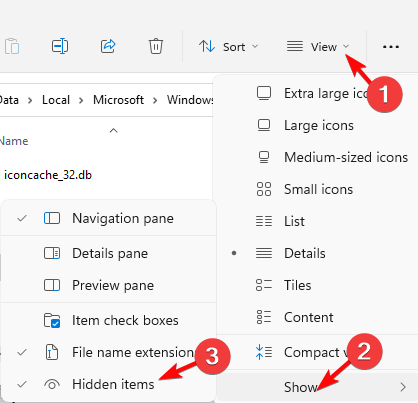Toggle Item check boxes option
Screen dimensions: 418x403
point(109,320)
